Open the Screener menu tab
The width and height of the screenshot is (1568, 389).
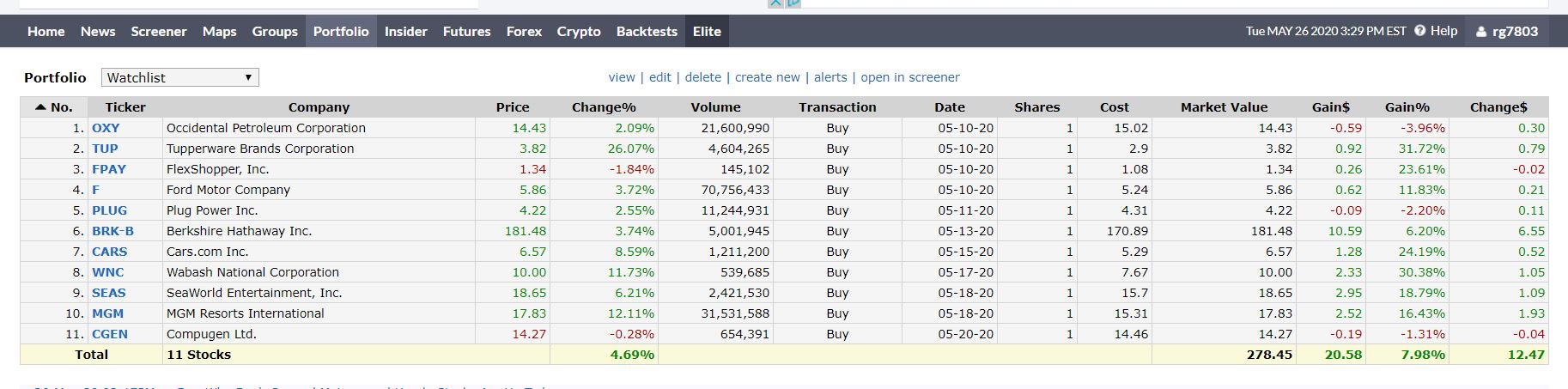tap(158, 31)
